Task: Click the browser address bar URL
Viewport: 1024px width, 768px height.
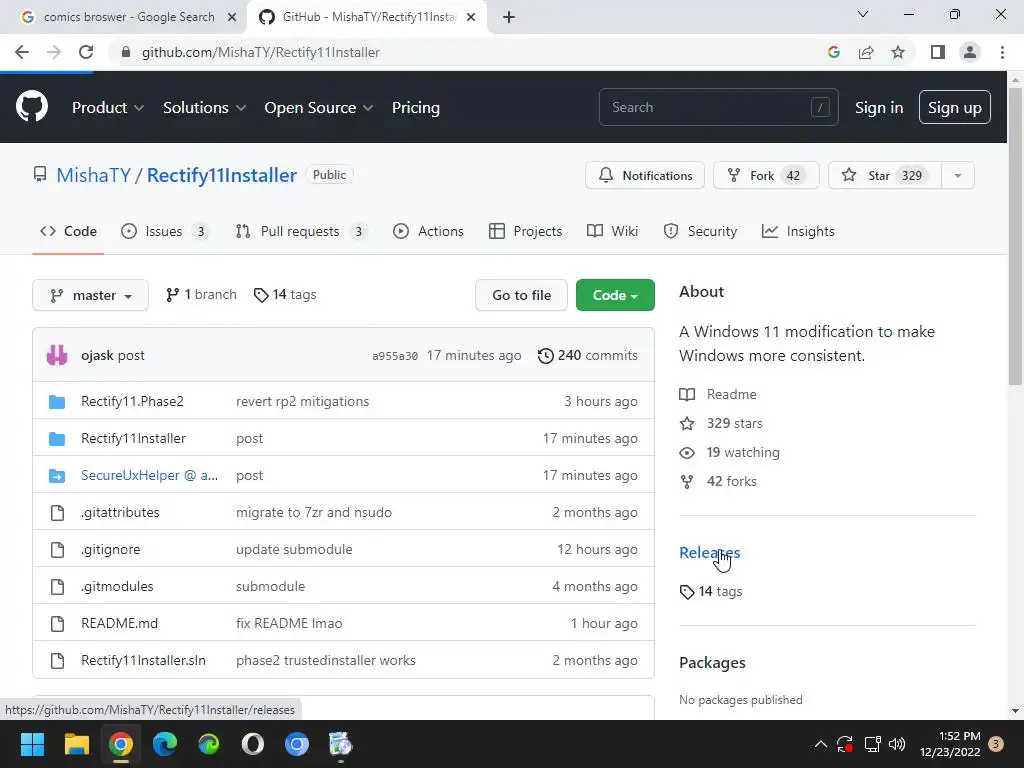Action: pos(261,52)
